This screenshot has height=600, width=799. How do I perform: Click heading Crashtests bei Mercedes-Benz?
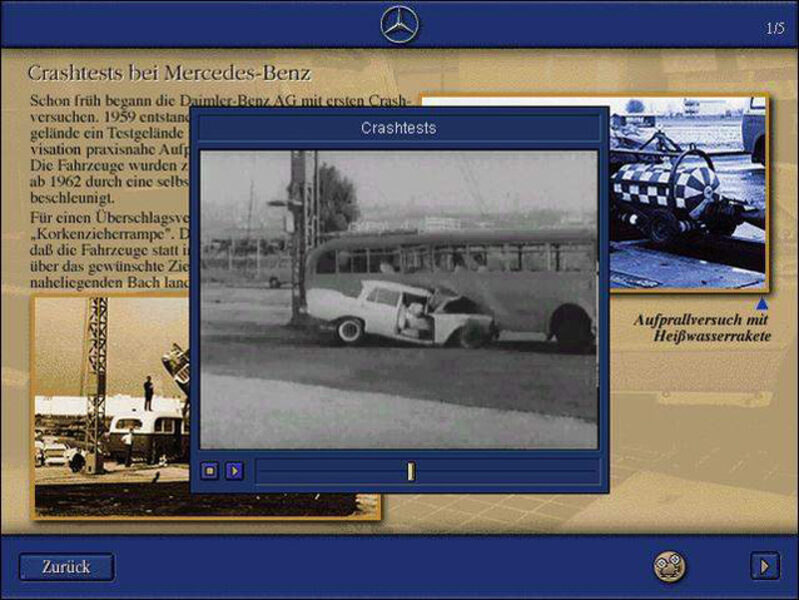click(169, 73)
